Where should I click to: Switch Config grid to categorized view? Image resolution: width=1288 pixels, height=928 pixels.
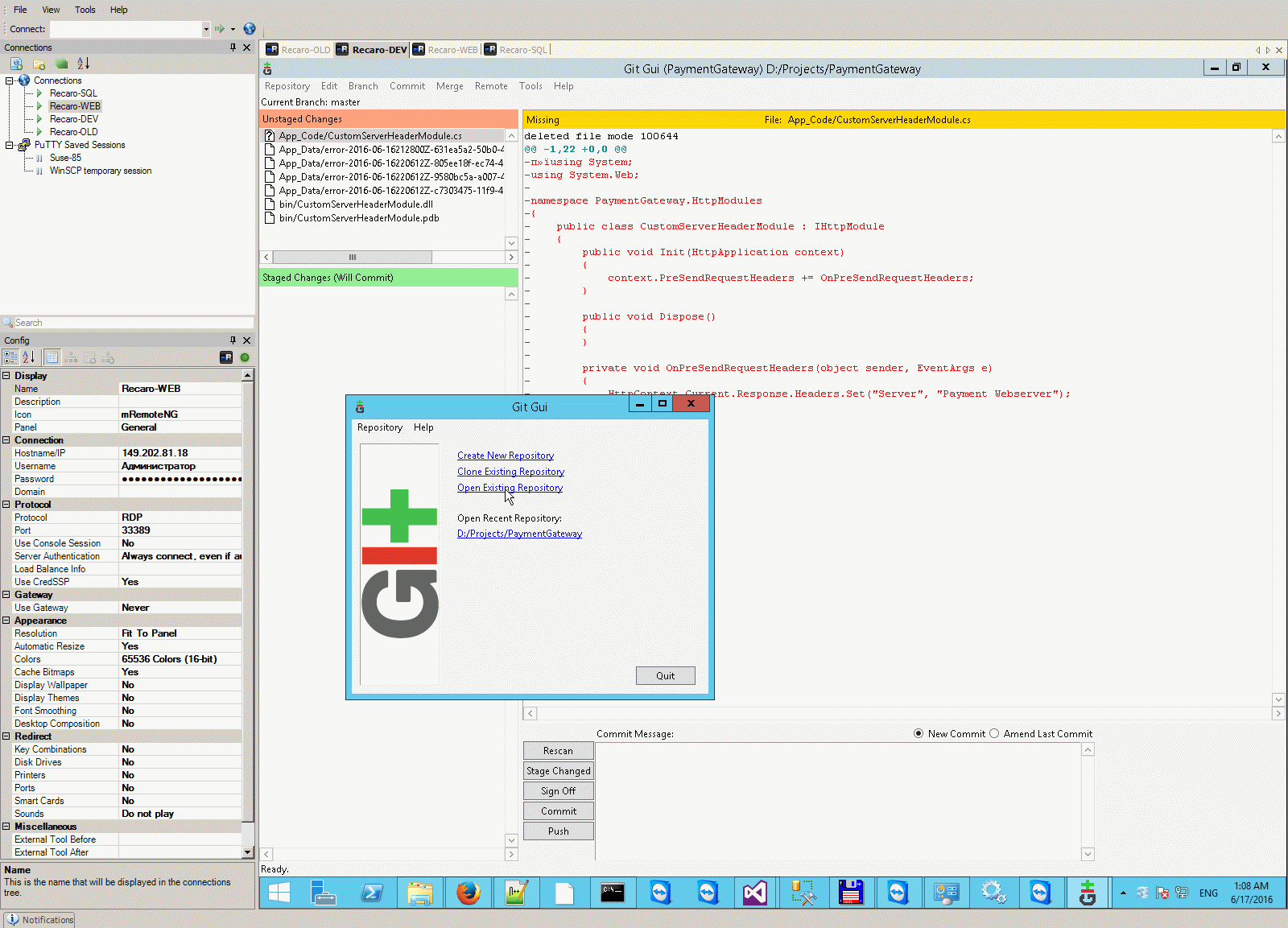point(10,357)
